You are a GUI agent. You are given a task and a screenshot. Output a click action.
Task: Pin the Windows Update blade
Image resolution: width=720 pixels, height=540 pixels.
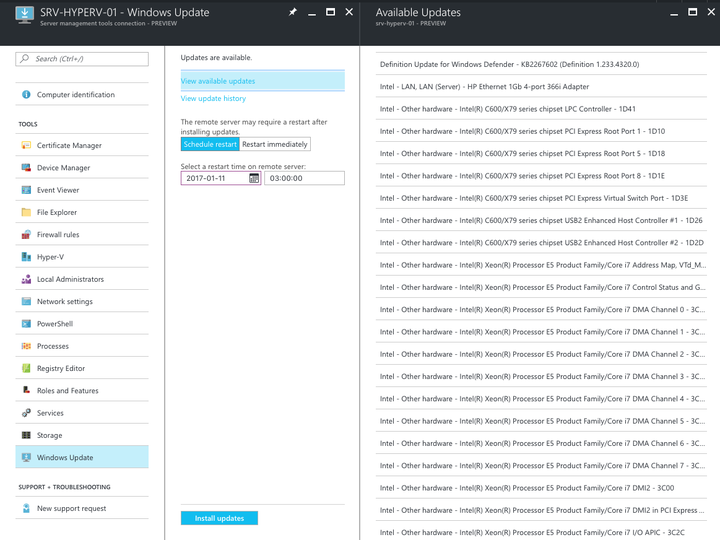(292, 12)
